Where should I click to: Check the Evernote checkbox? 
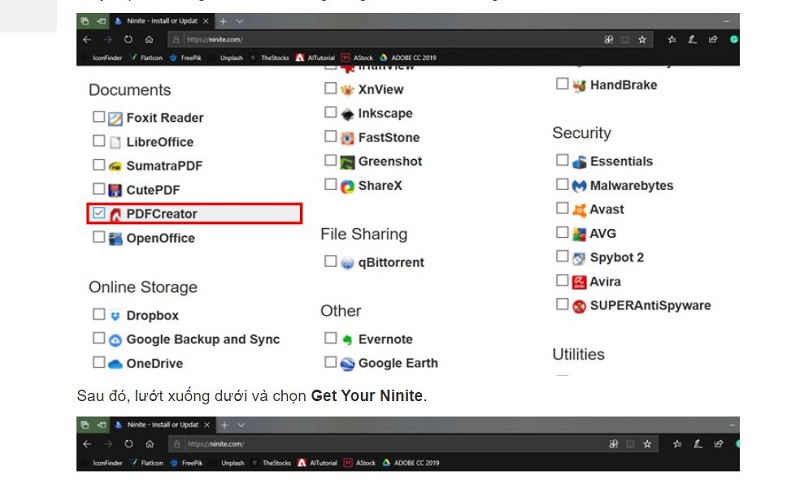tap(331, 338)
